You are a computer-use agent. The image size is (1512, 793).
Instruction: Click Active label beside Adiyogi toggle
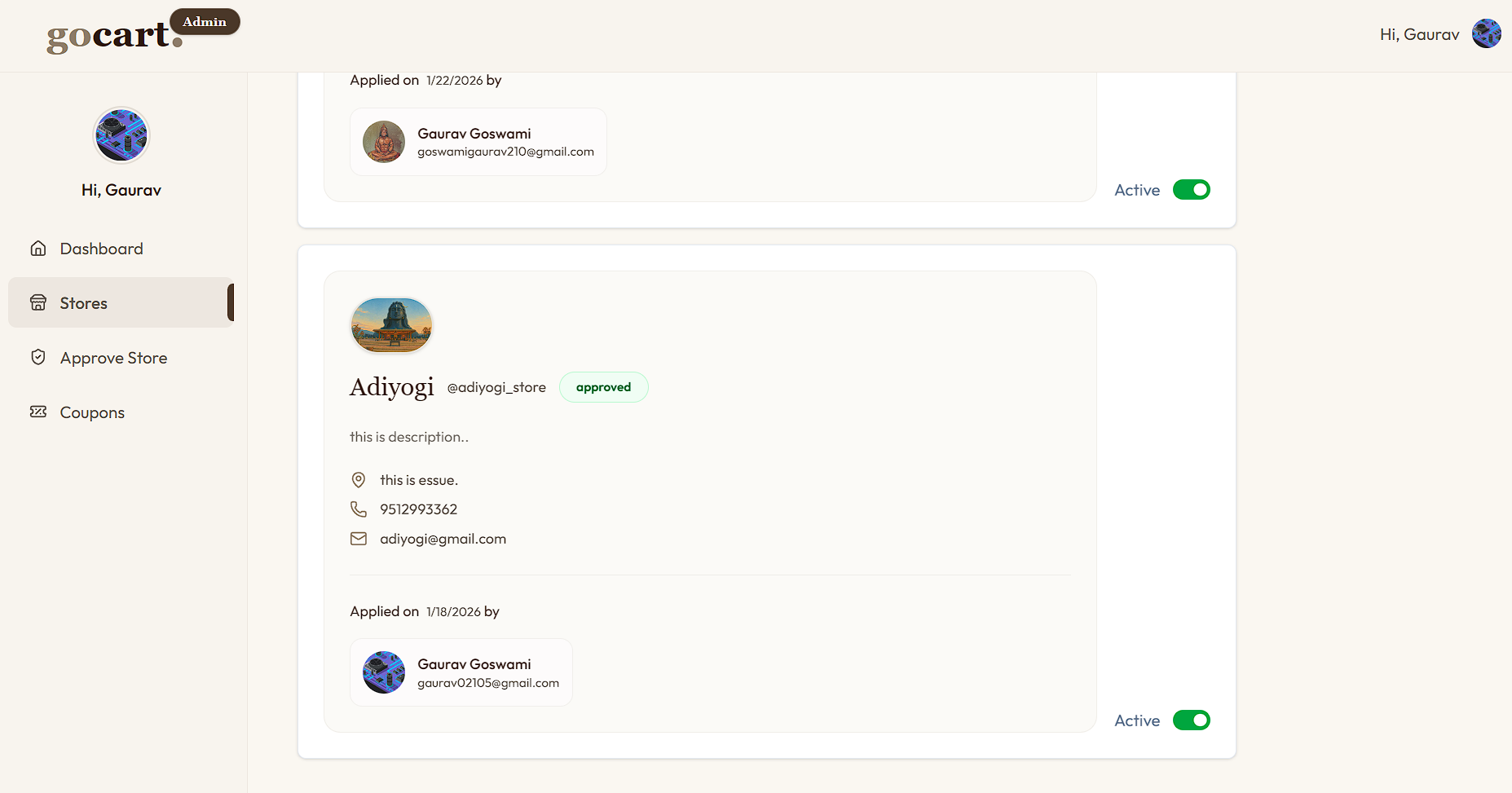(x=1137, y=720)
